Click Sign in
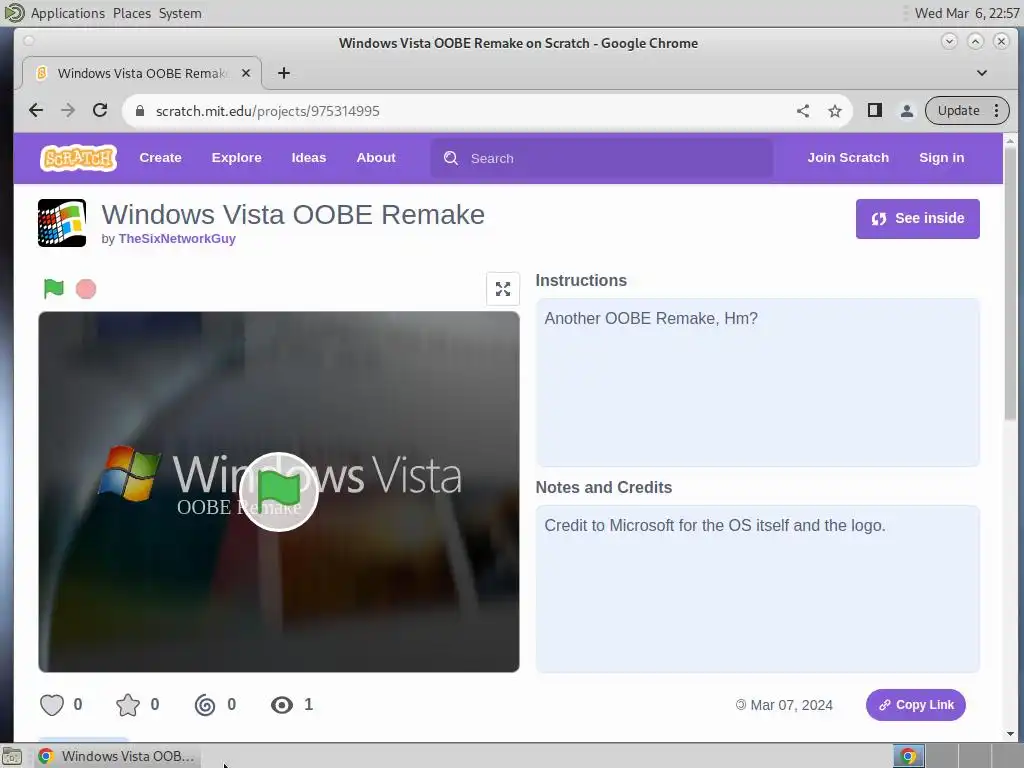This screenshot has height=768, width=1024. coord(941,157)
